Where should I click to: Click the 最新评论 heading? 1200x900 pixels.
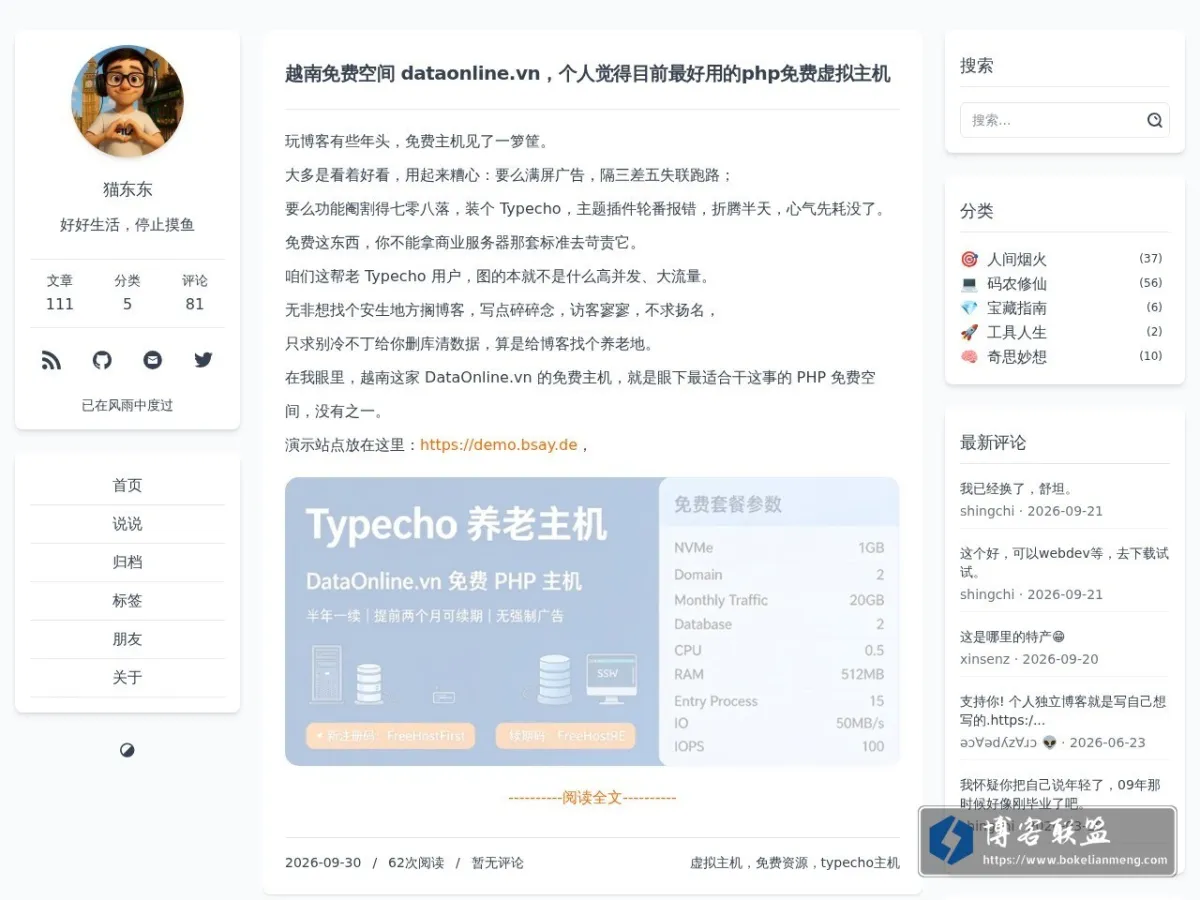(x=993, y=442)
